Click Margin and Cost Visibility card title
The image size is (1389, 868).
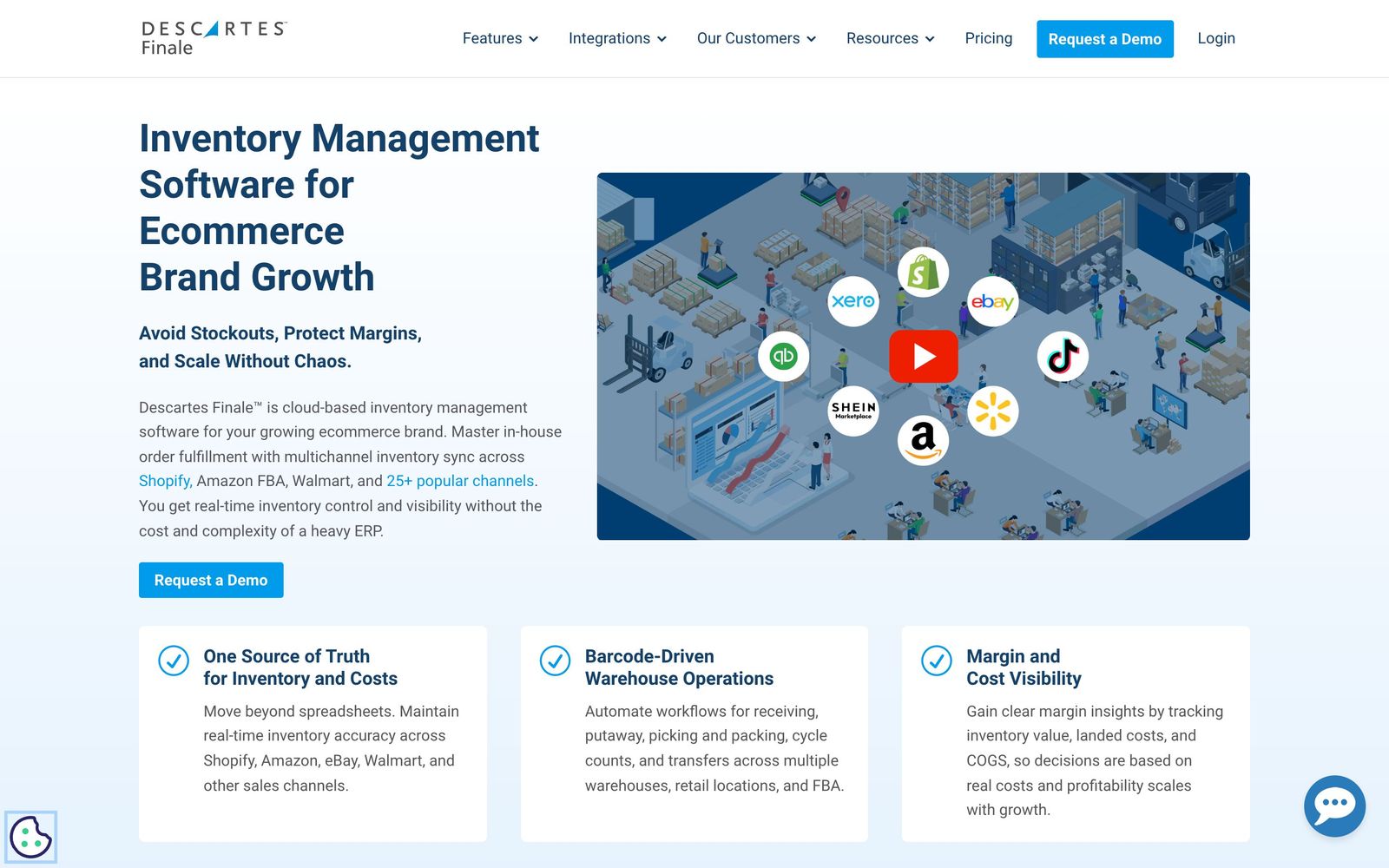click(x=1024, y=667)
